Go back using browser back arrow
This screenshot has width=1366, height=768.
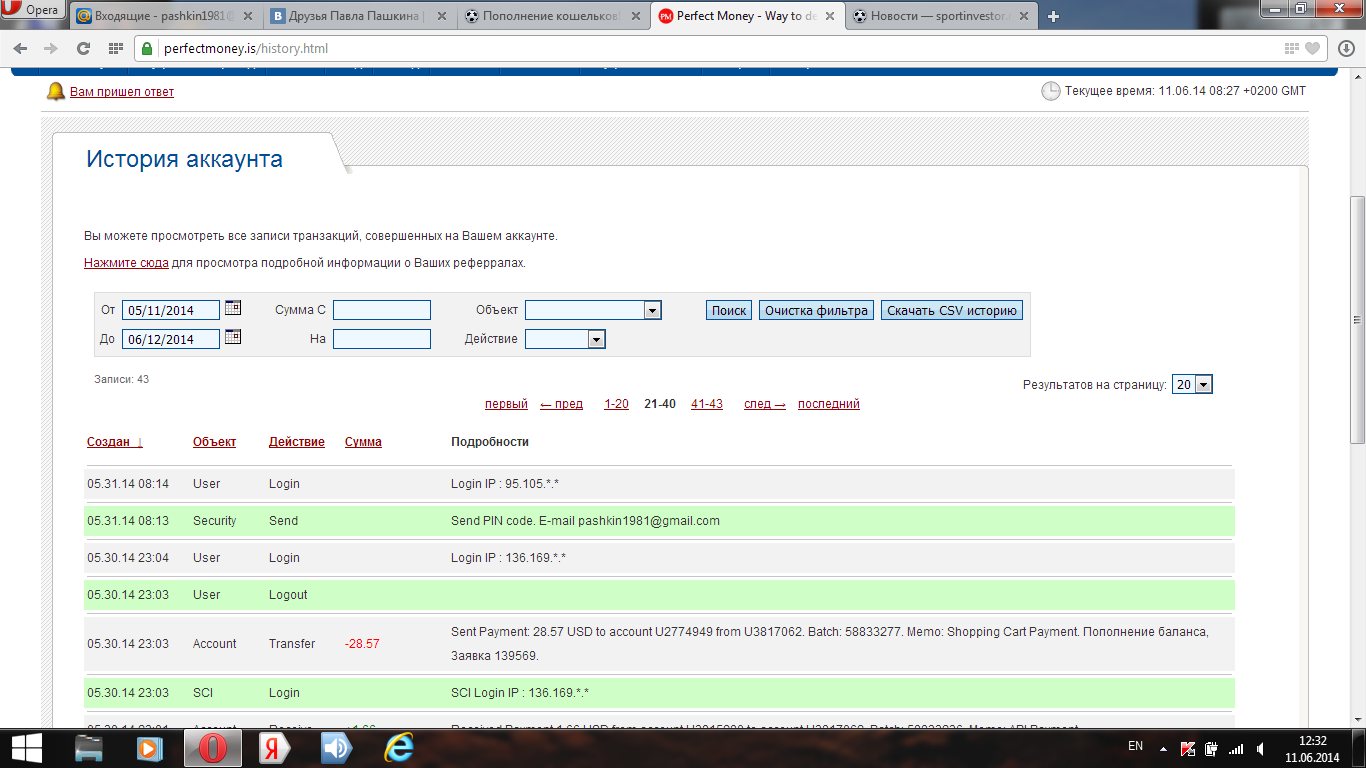point(22,48)
